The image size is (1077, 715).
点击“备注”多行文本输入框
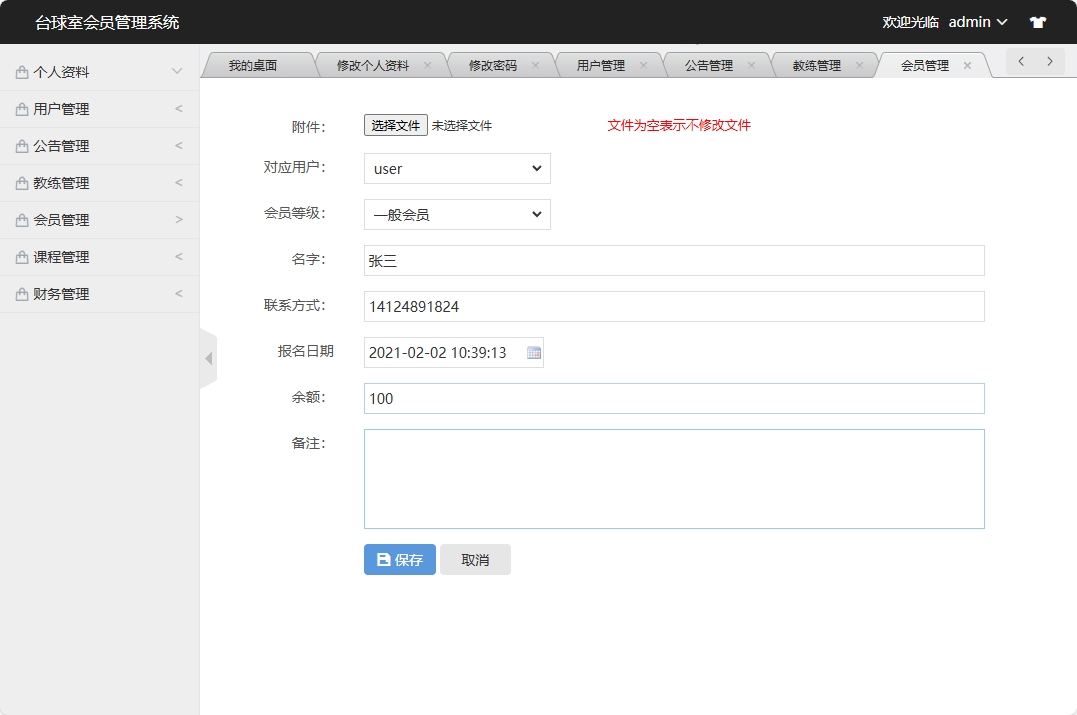(674, 477)
